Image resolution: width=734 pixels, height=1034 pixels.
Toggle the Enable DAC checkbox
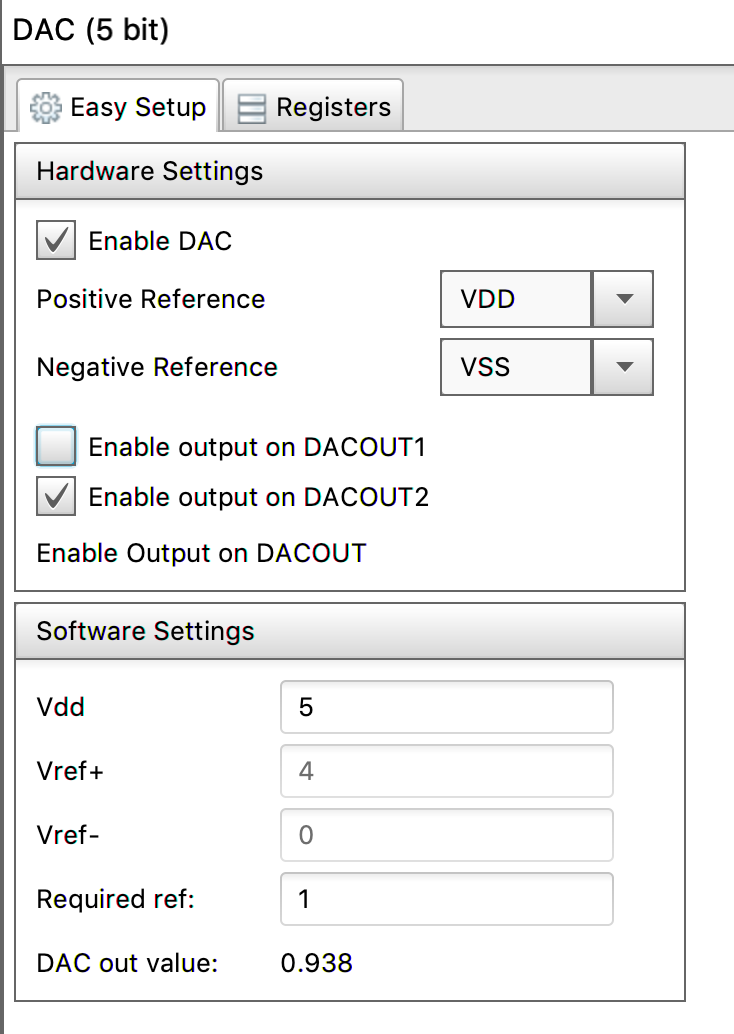point(56,241)
